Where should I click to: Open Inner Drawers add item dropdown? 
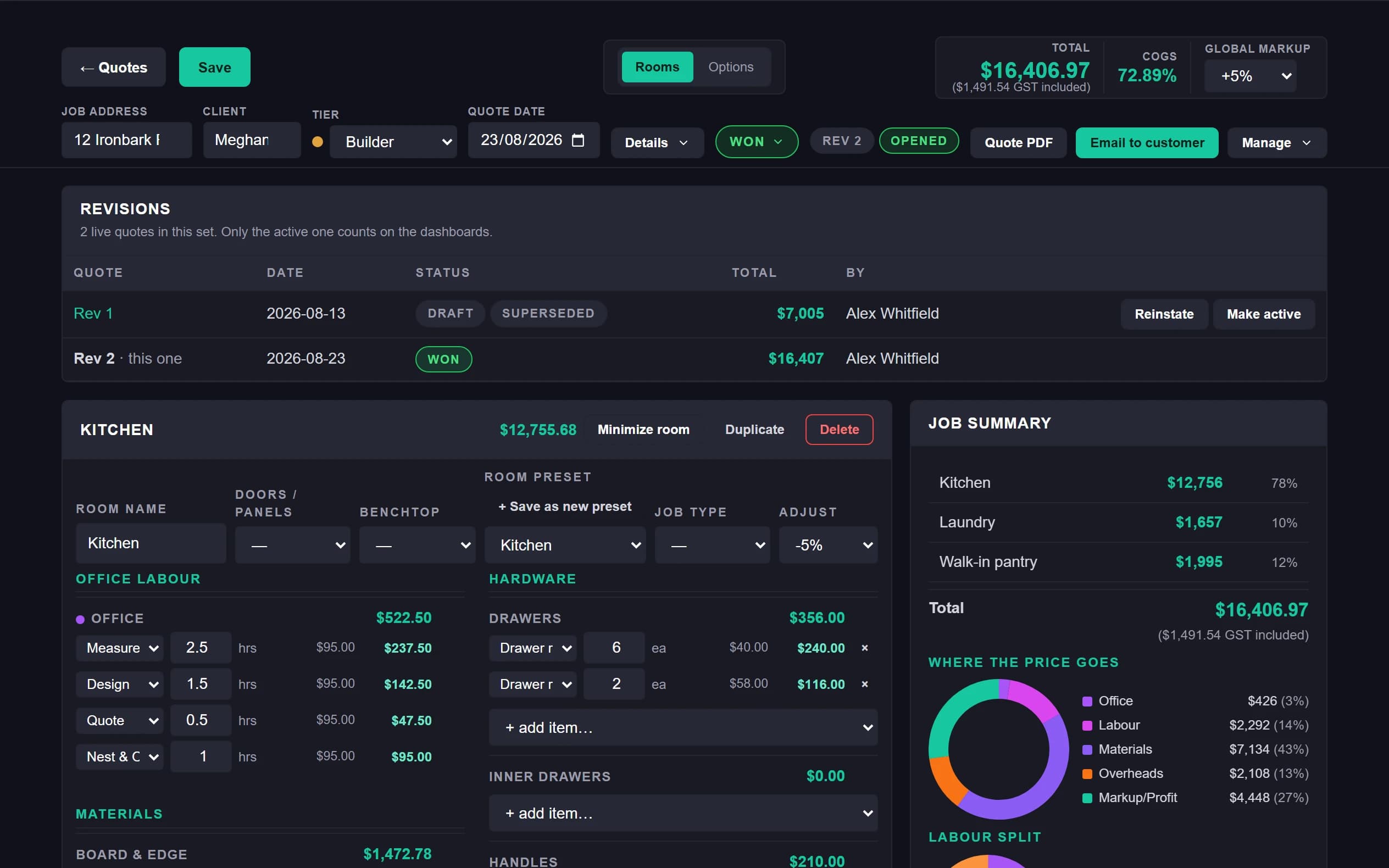click(x=683, y=813)
